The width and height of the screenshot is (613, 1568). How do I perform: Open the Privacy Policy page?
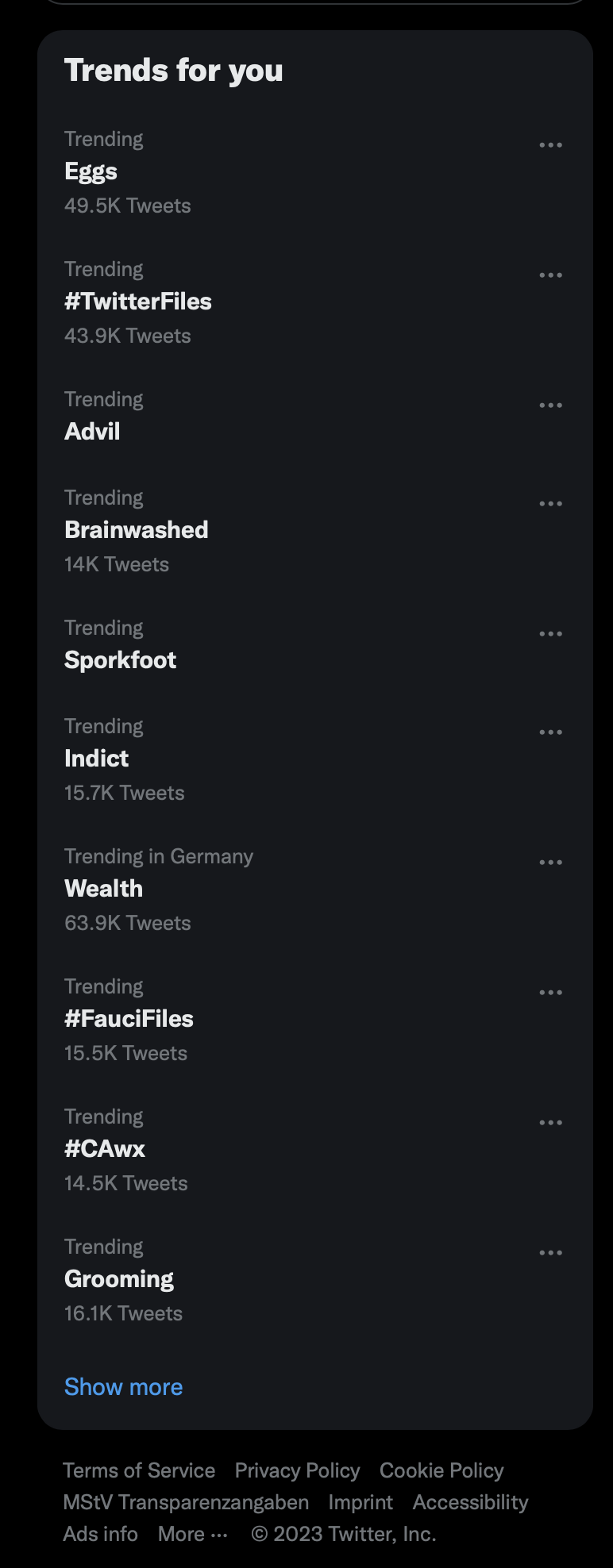pos(297,1470)
